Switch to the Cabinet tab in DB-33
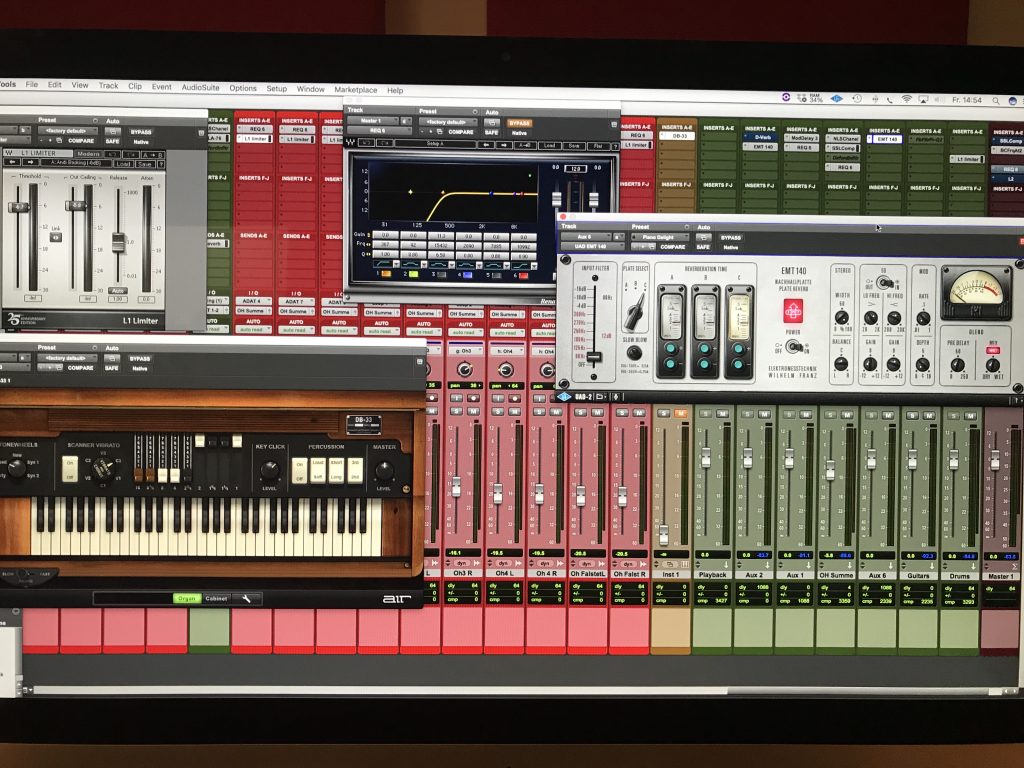The width and height of the screenshot is (1024, 768). point(218,598)
